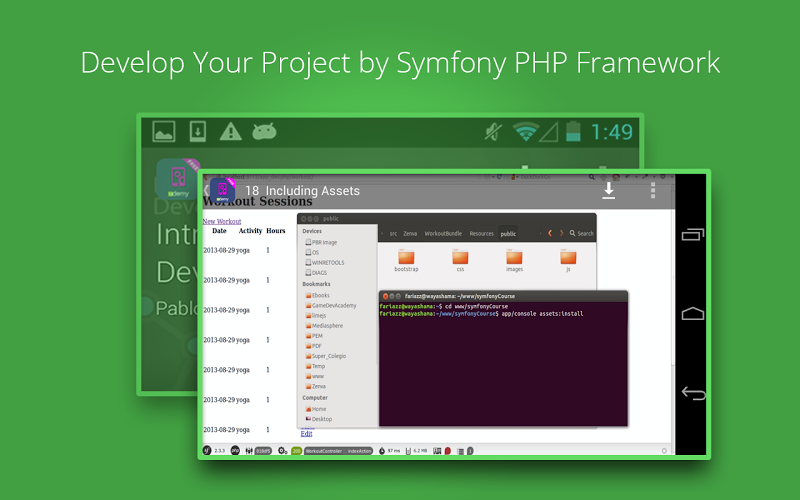The width and height of the screenshot is (800, 500).
Task: Tap the warning triangle notification icon
Action: 231,132
